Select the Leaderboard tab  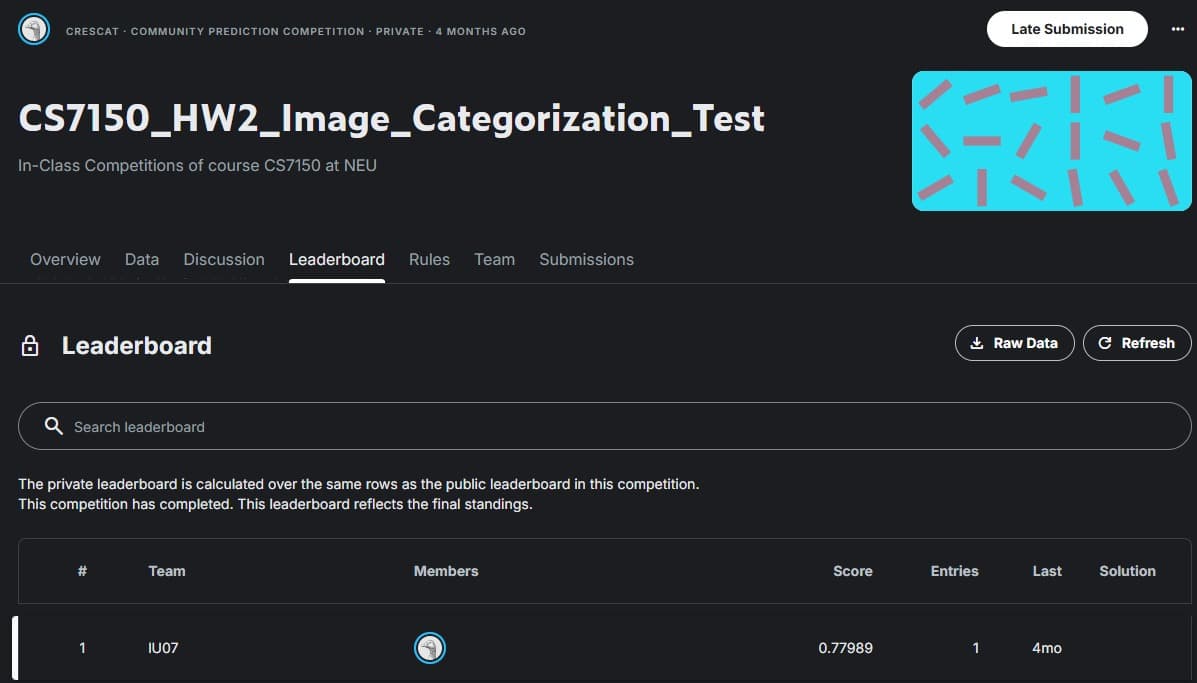(x=337, y=259)
